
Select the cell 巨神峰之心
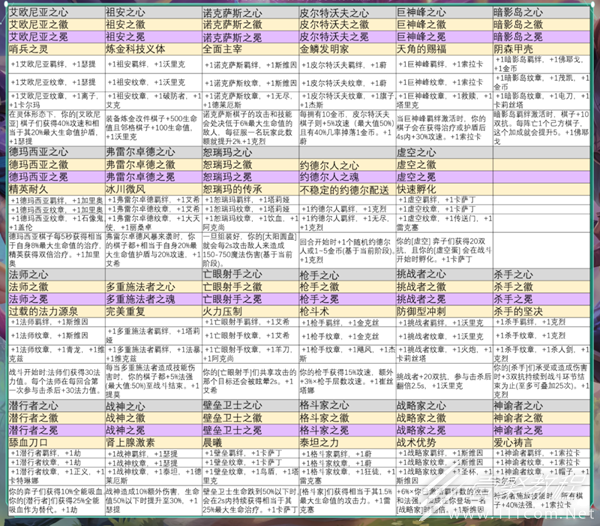point(444,13)
